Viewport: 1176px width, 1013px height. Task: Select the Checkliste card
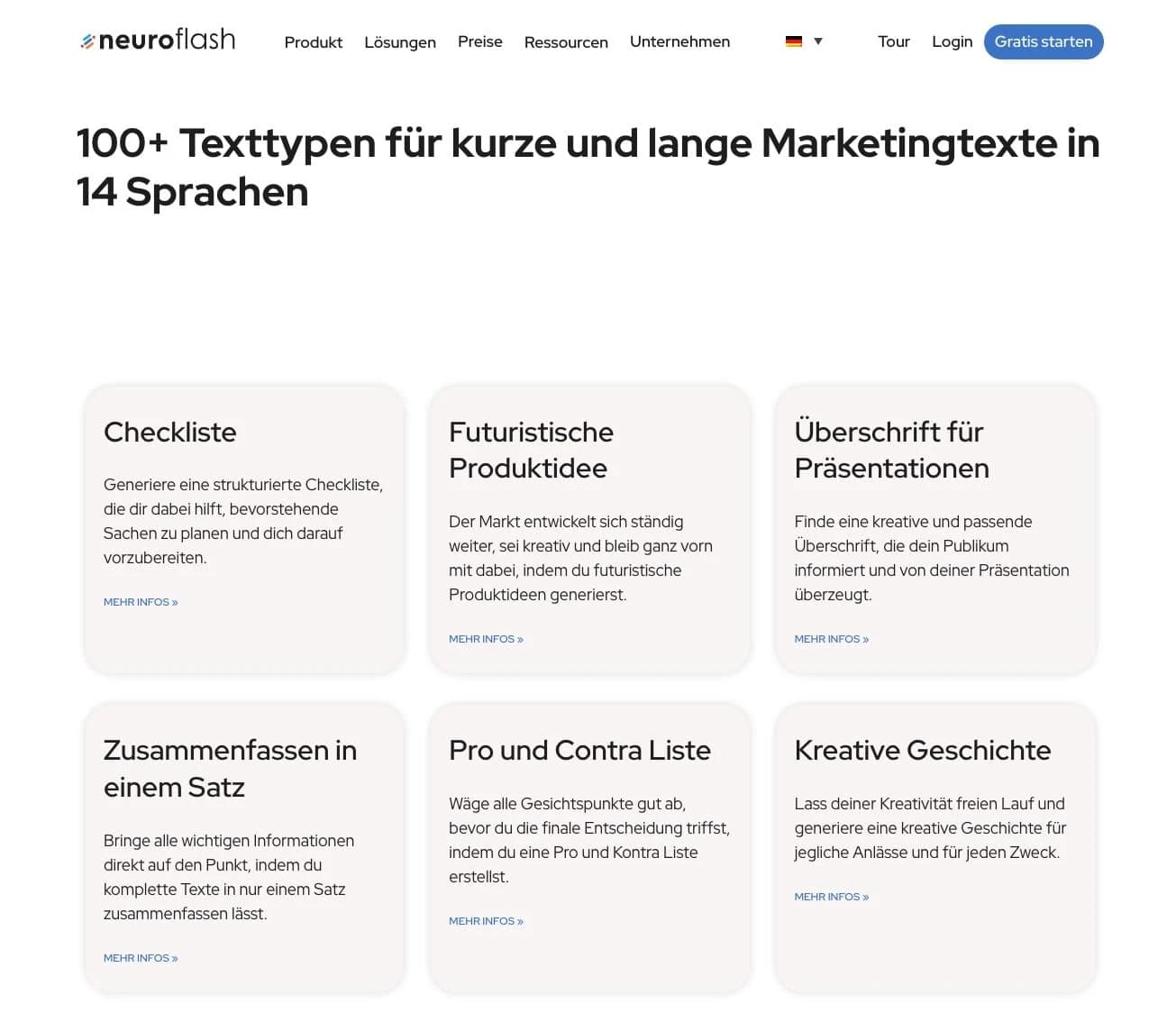tap(244, 528)
